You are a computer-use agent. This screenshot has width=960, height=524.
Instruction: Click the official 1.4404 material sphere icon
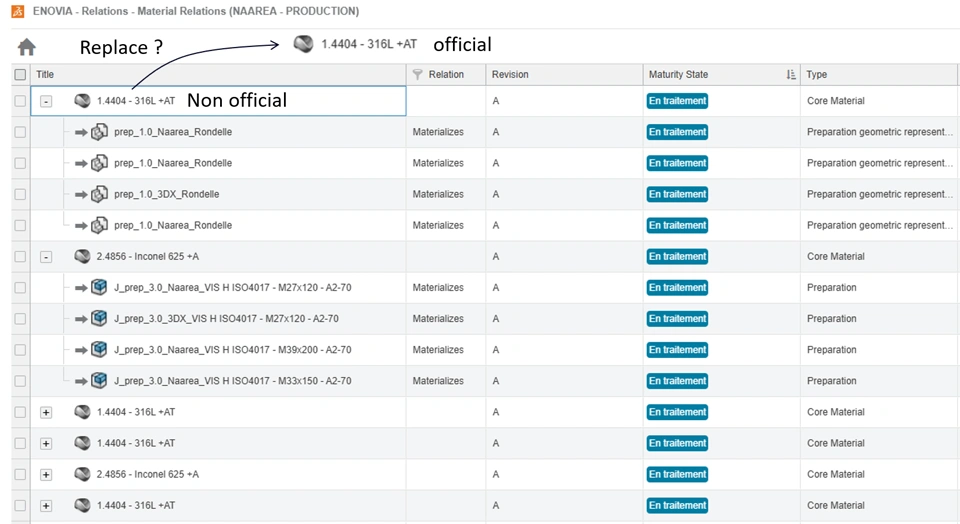point(303,44)
